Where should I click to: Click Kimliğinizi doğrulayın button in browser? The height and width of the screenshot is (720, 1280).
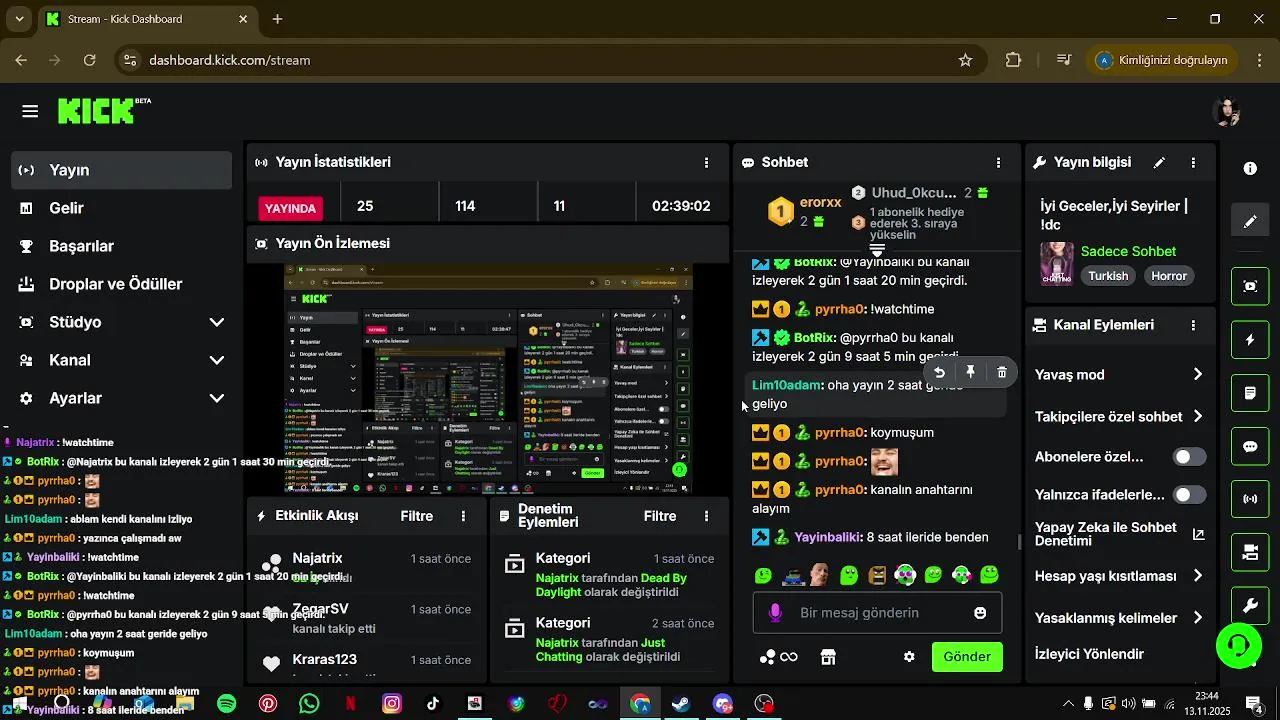1162,60
